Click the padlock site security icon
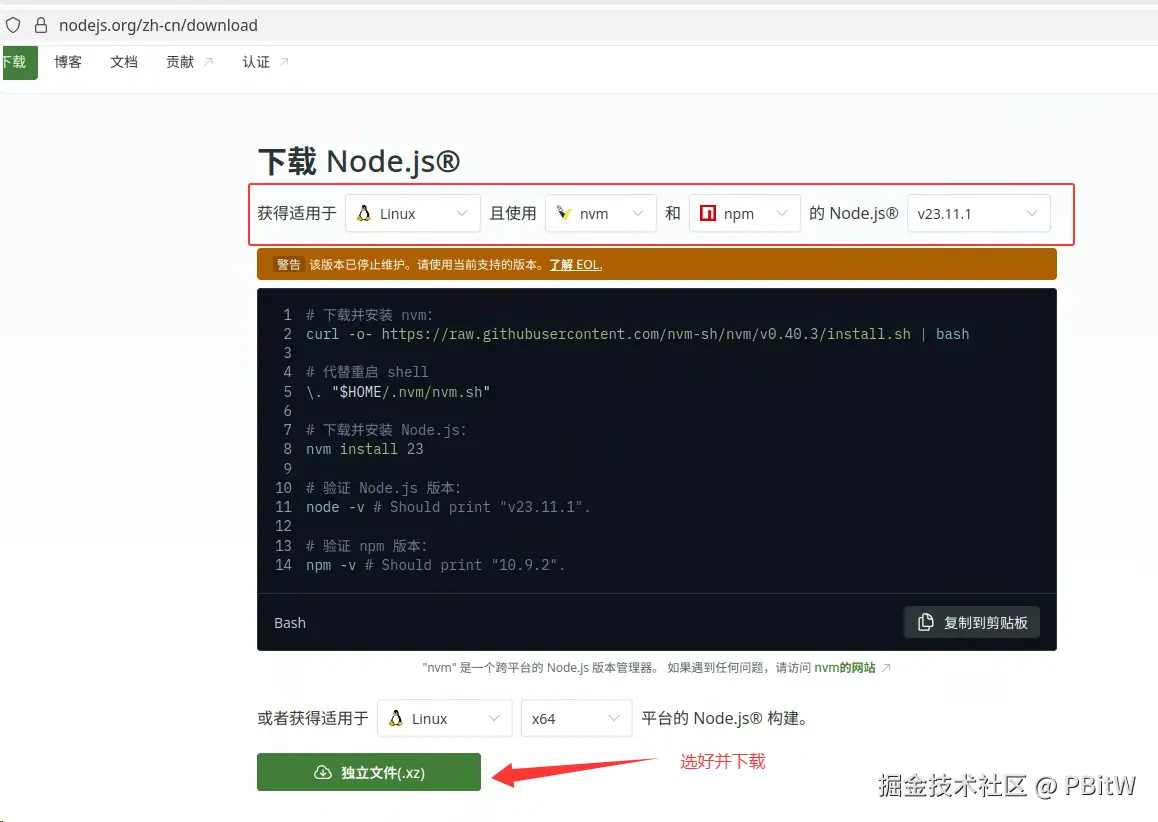 [41, 25]
